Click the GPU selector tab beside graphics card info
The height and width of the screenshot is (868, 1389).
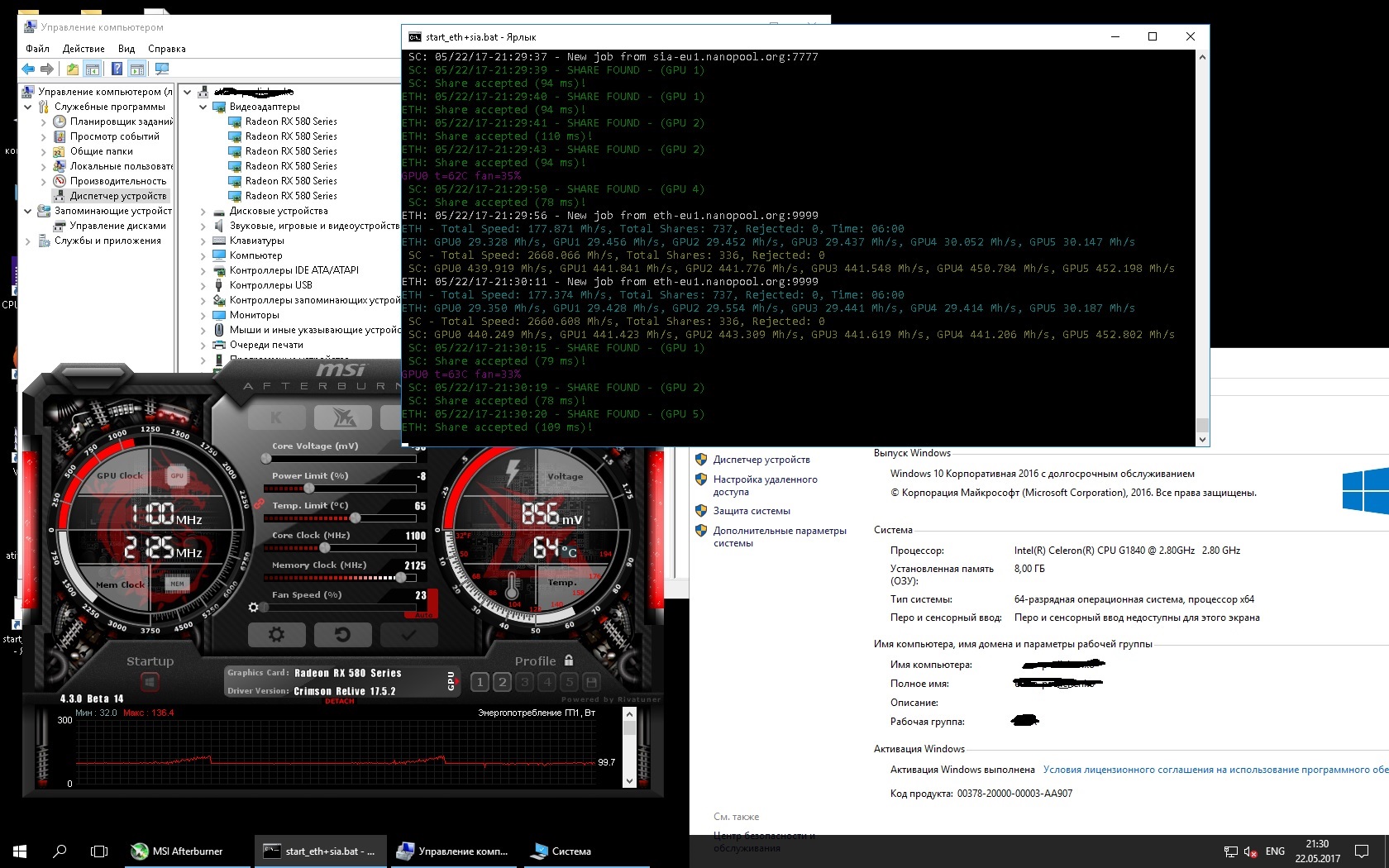pyautogui.click(x=451, y=680)
